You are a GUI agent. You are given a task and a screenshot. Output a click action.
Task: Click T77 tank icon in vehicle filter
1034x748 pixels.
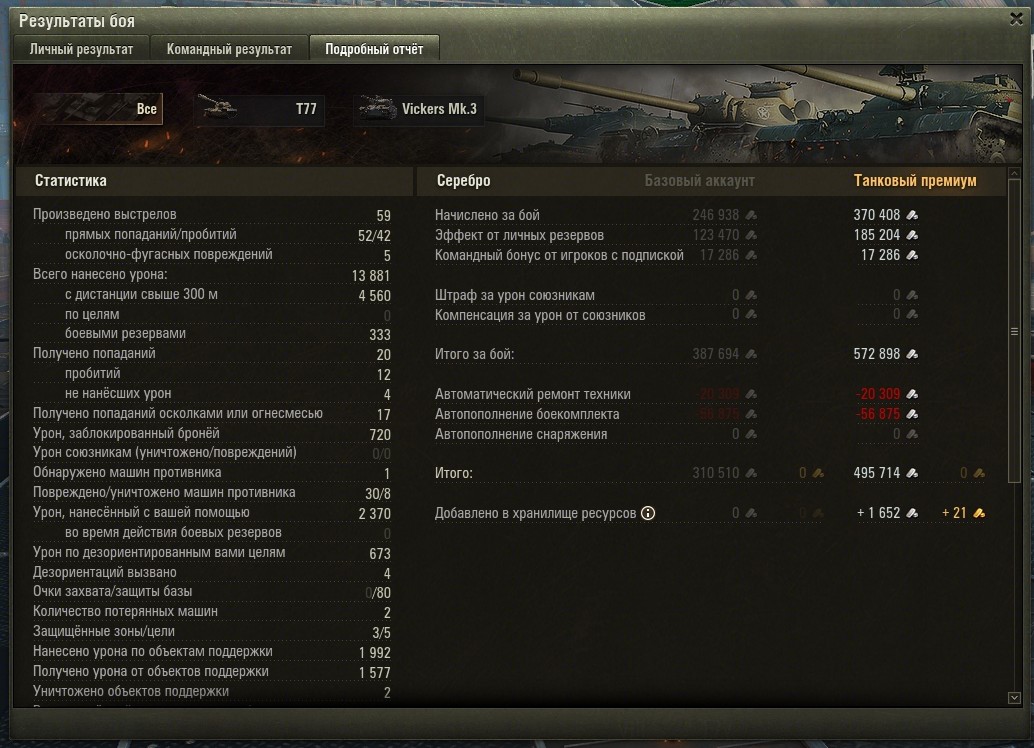tap(218, 108)
